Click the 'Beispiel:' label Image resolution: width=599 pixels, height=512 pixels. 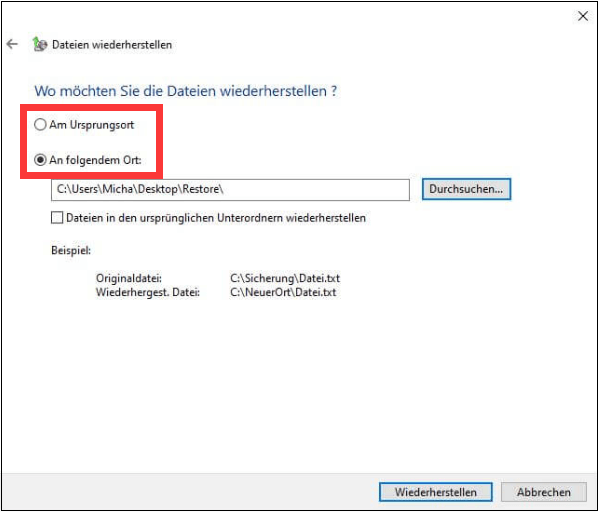71,251
